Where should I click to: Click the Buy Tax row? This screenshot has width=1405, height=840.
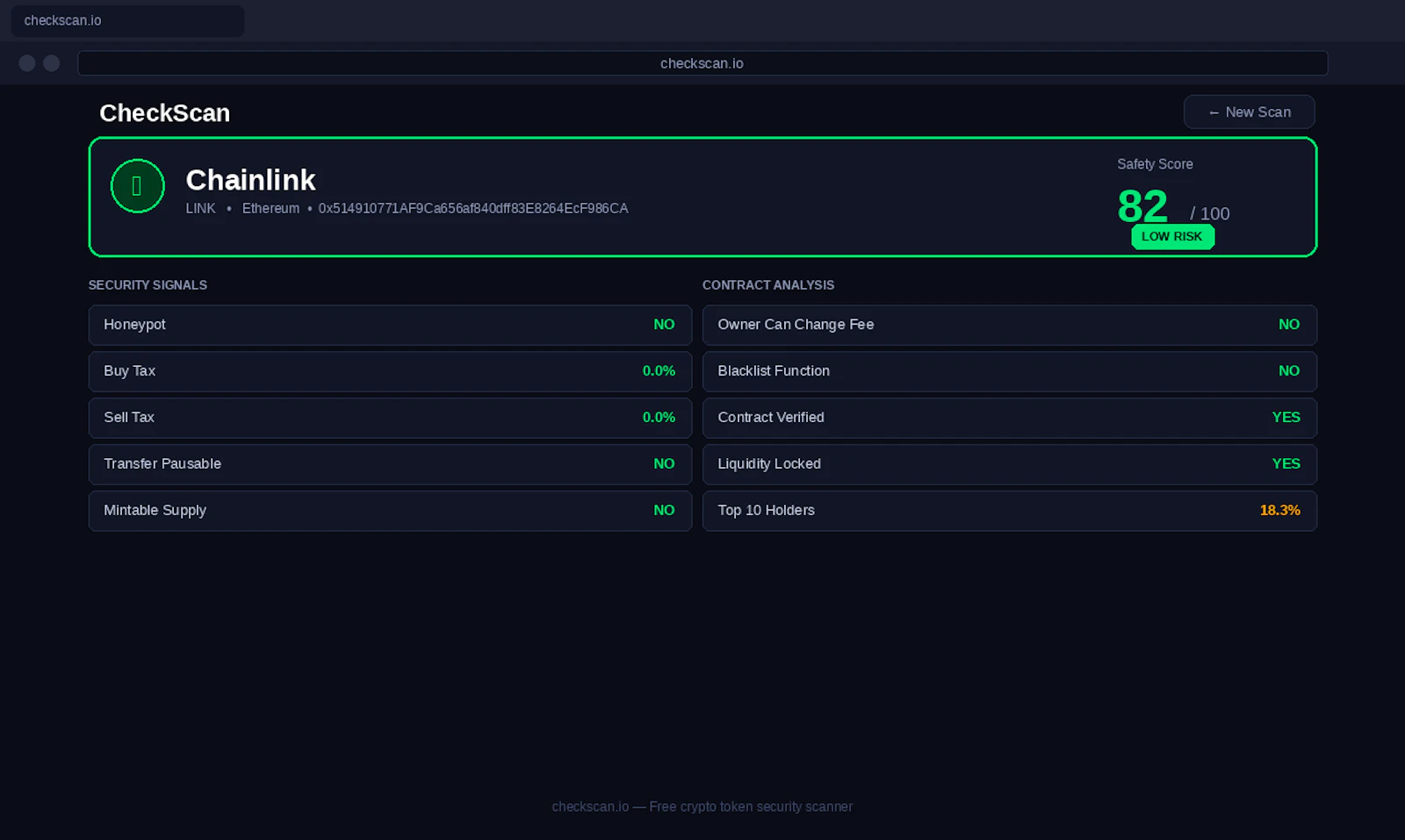(390, 371)
